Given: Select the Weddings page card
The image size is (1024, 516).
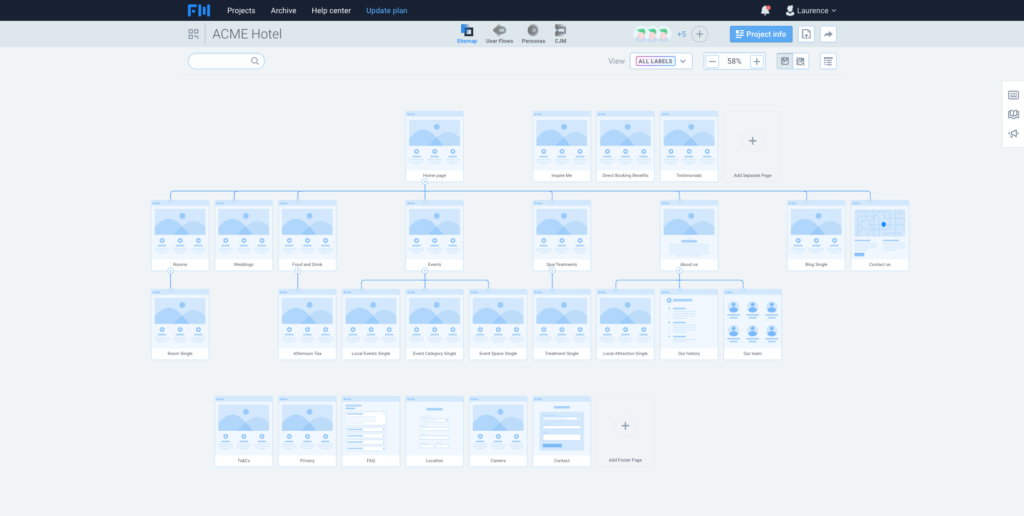Looking at the screenshot, I should tap(244, 235).
